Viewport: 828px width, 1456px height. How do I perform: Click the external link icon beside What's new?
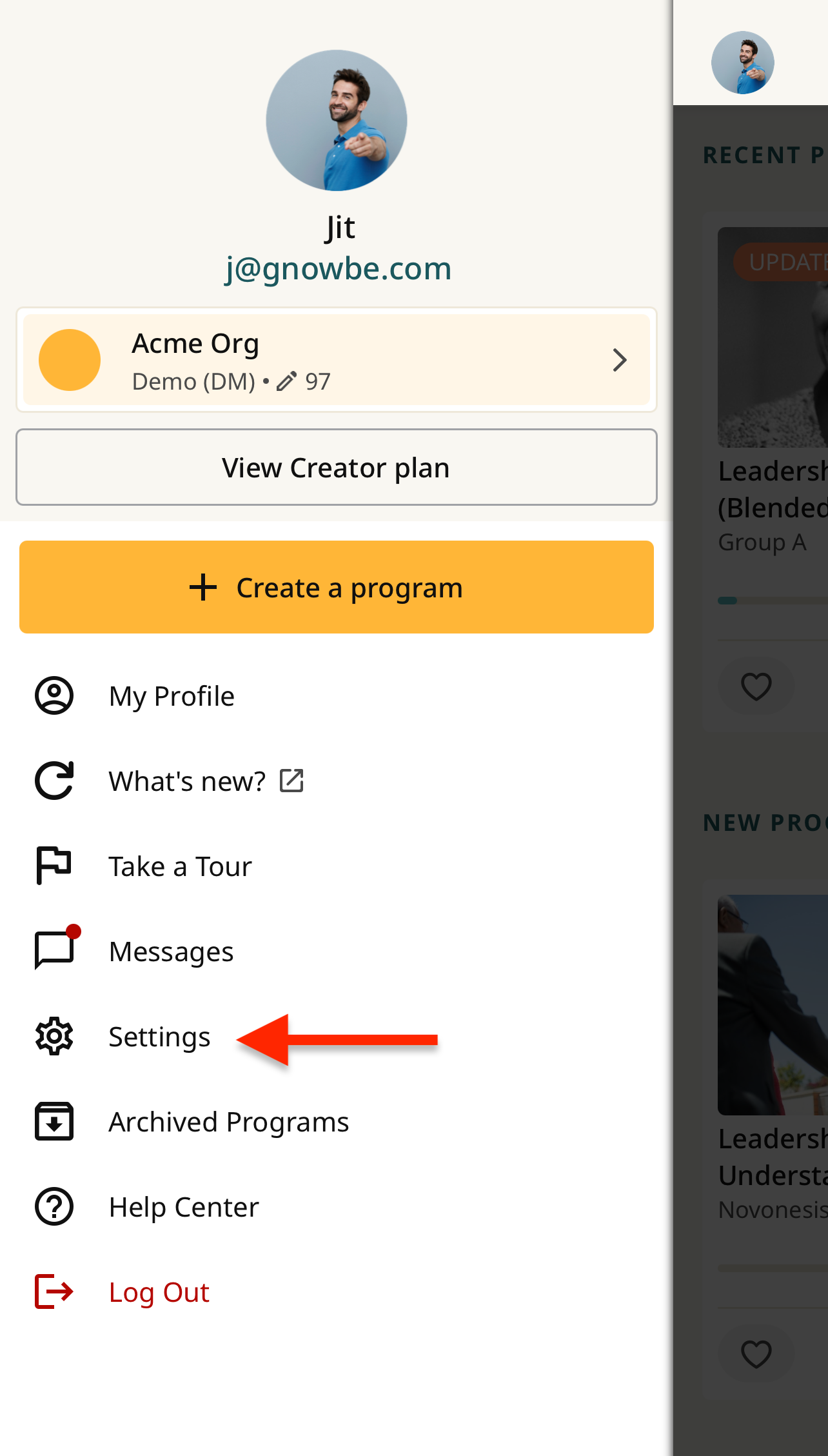pyautogui.click(x=291, y=781)
